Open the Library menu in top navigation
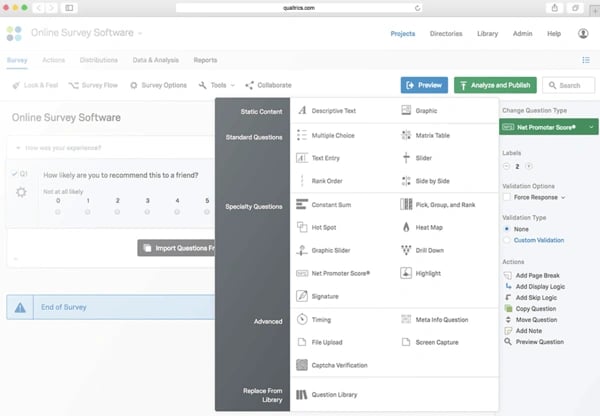Viewport: 600px width, 416px height. point(488,33)
